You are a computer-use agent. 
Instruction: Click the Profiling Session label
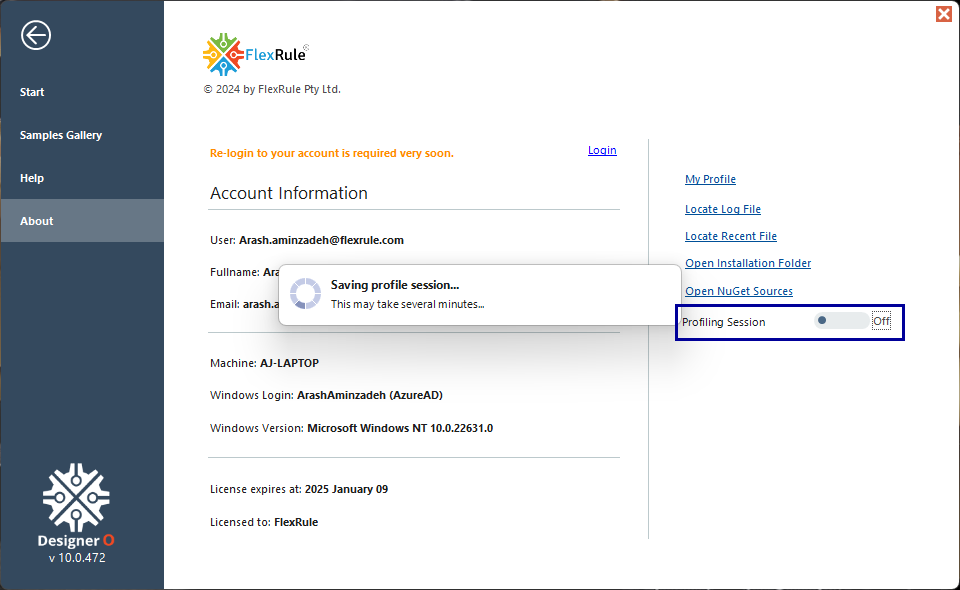pos(723,322)
